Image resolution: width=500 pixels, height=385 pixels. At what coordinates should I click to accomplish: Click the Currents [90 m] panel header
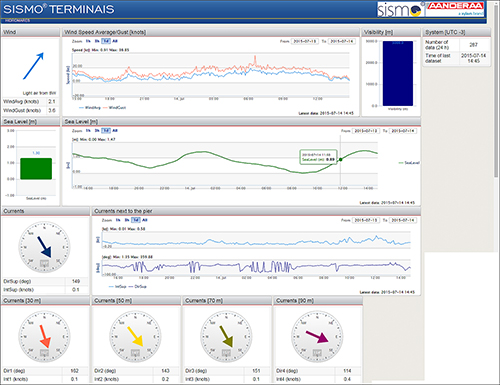coord(318,301)
